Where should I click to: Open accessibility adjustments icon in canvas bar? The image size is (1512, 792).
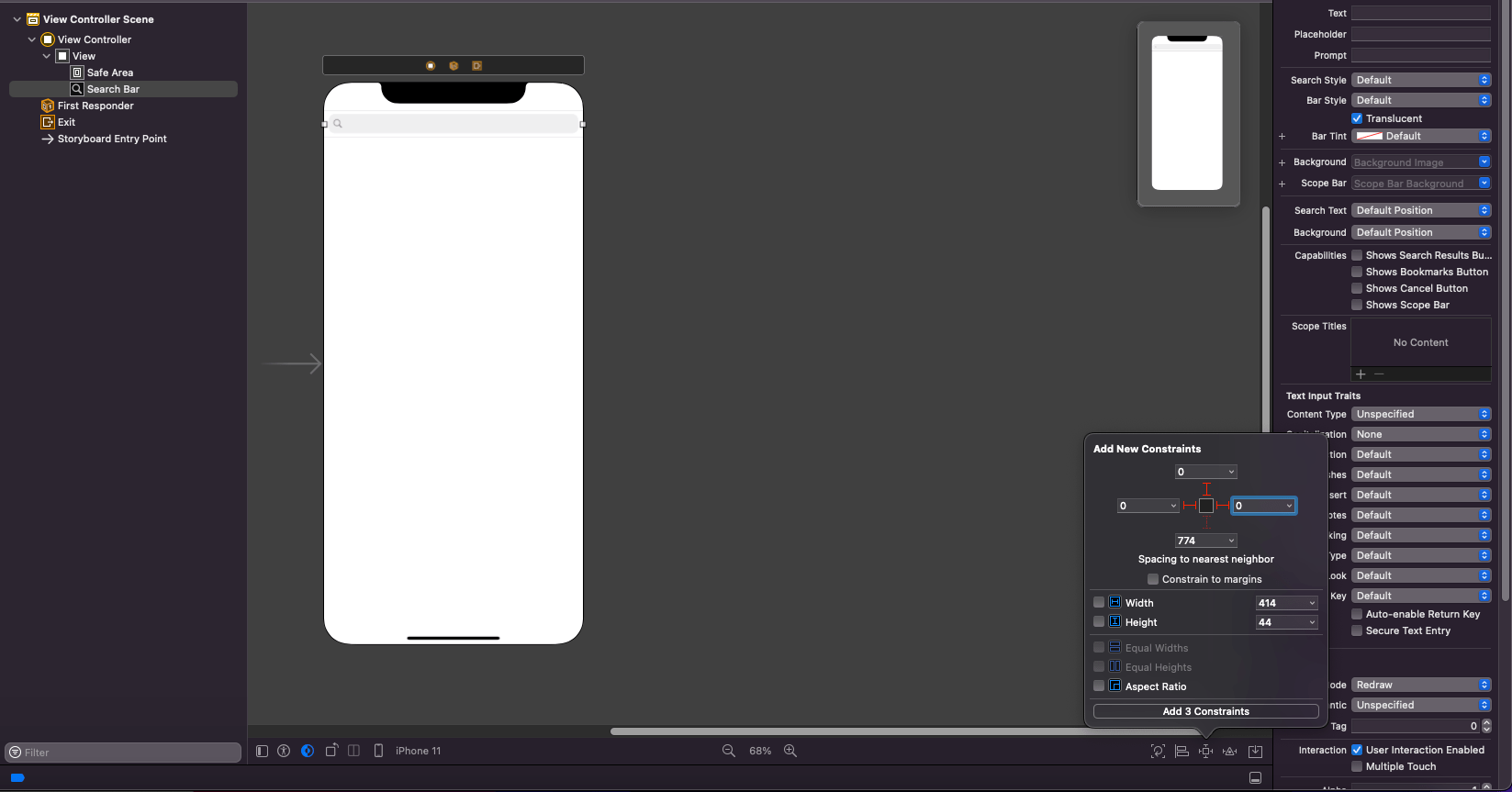point(284,751)
